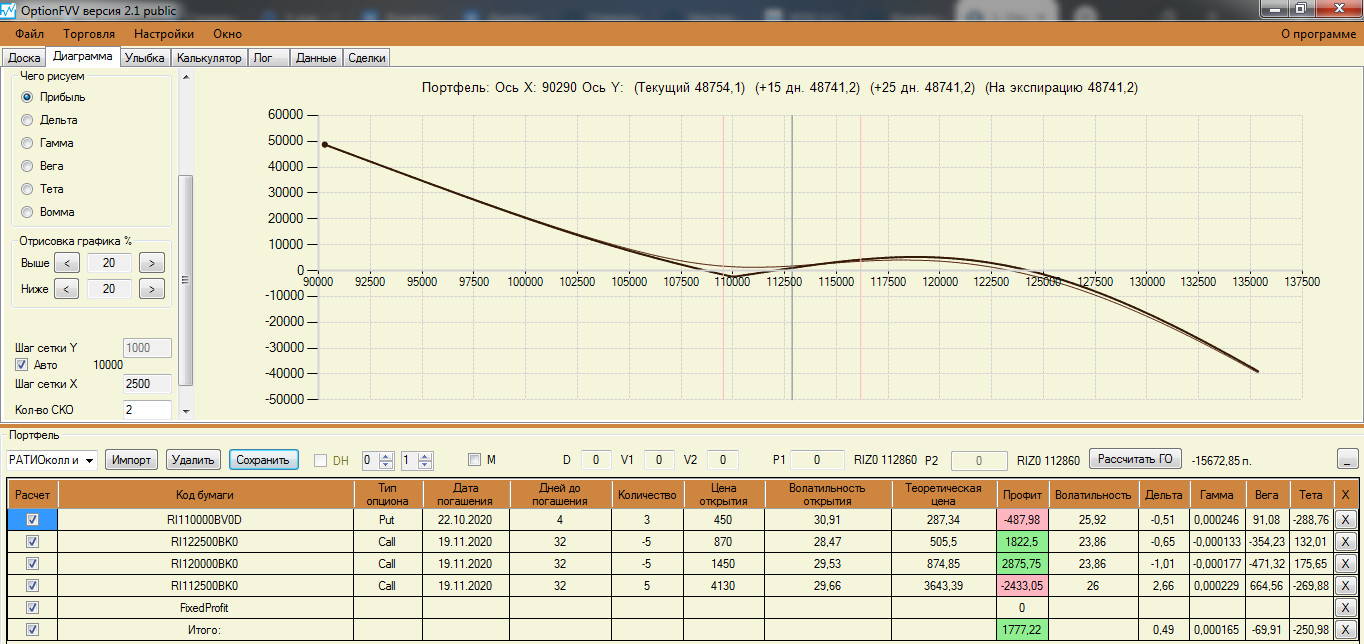Switch to the Улыбка tab

[145, 58]
